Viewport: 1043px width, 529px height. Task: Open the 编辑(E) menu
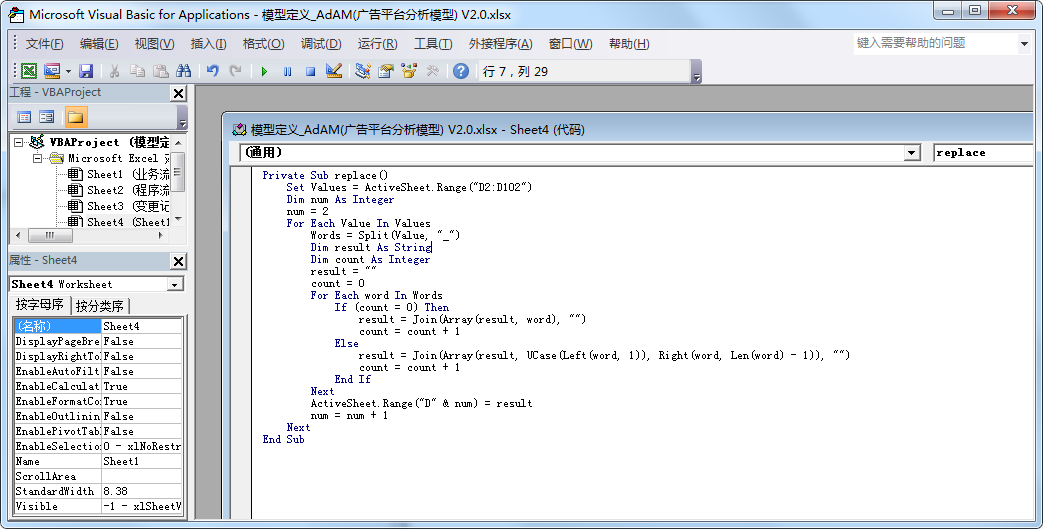click(99, 44)
